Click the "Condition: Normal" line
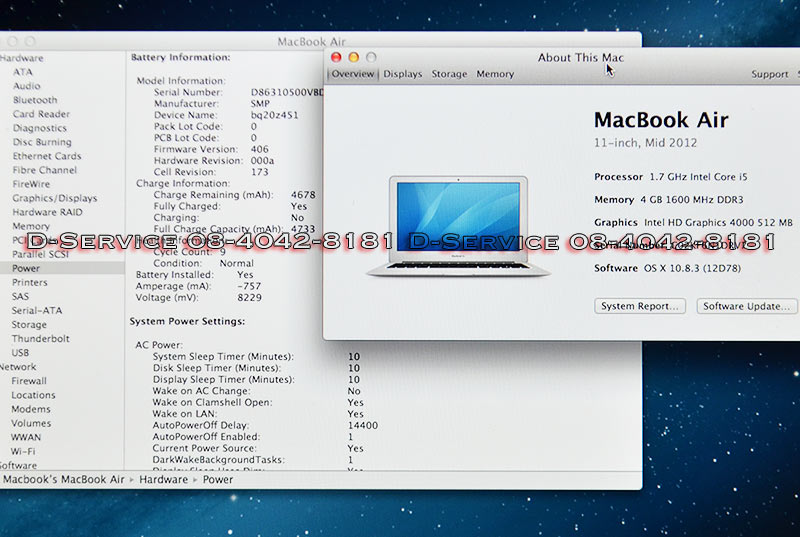The width and height of the screenshot is (800, 537). (203, 263)
